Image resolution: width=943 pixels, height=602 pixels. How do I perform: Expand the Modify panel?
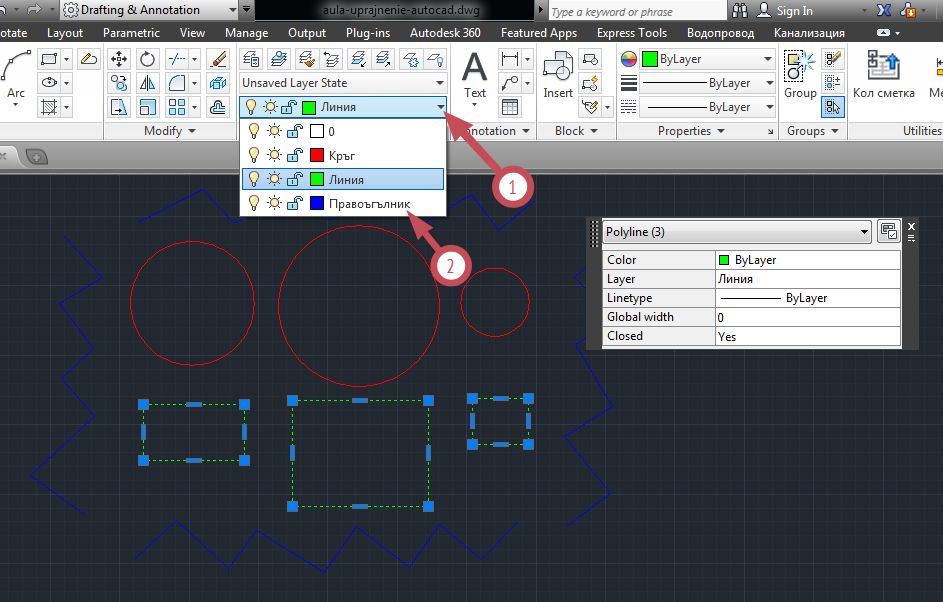[170, 131]
